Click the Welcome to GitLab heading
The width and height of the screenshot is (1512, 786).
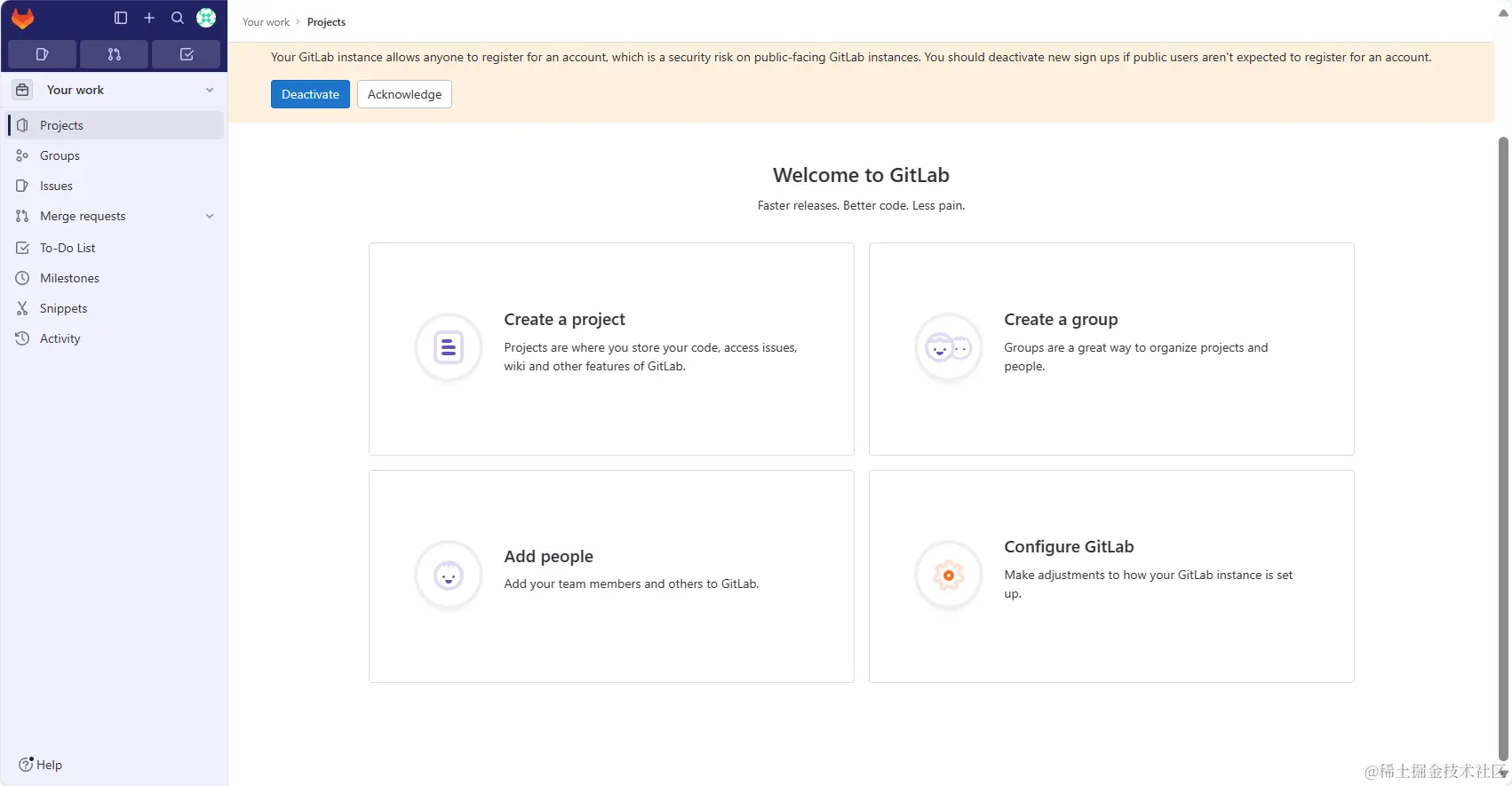click(861, 175)
